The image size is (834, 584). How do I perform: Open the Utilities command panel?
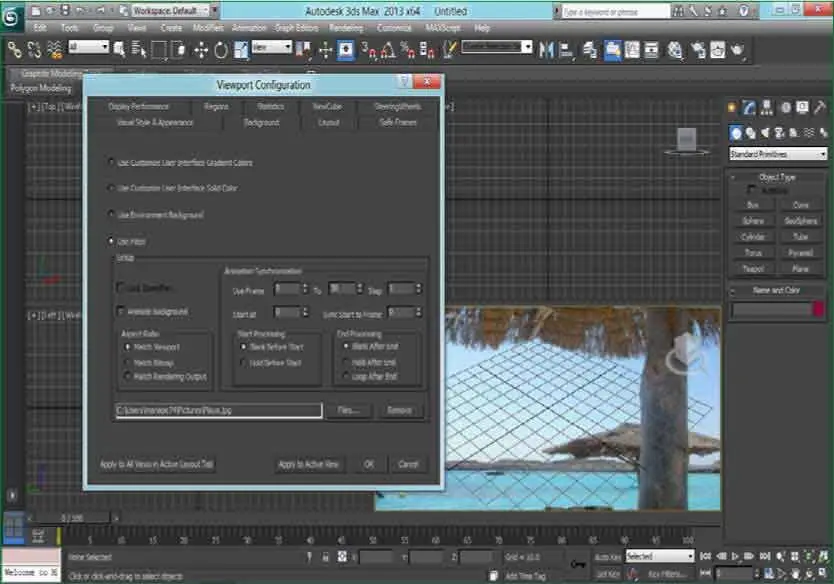point(820,108)
